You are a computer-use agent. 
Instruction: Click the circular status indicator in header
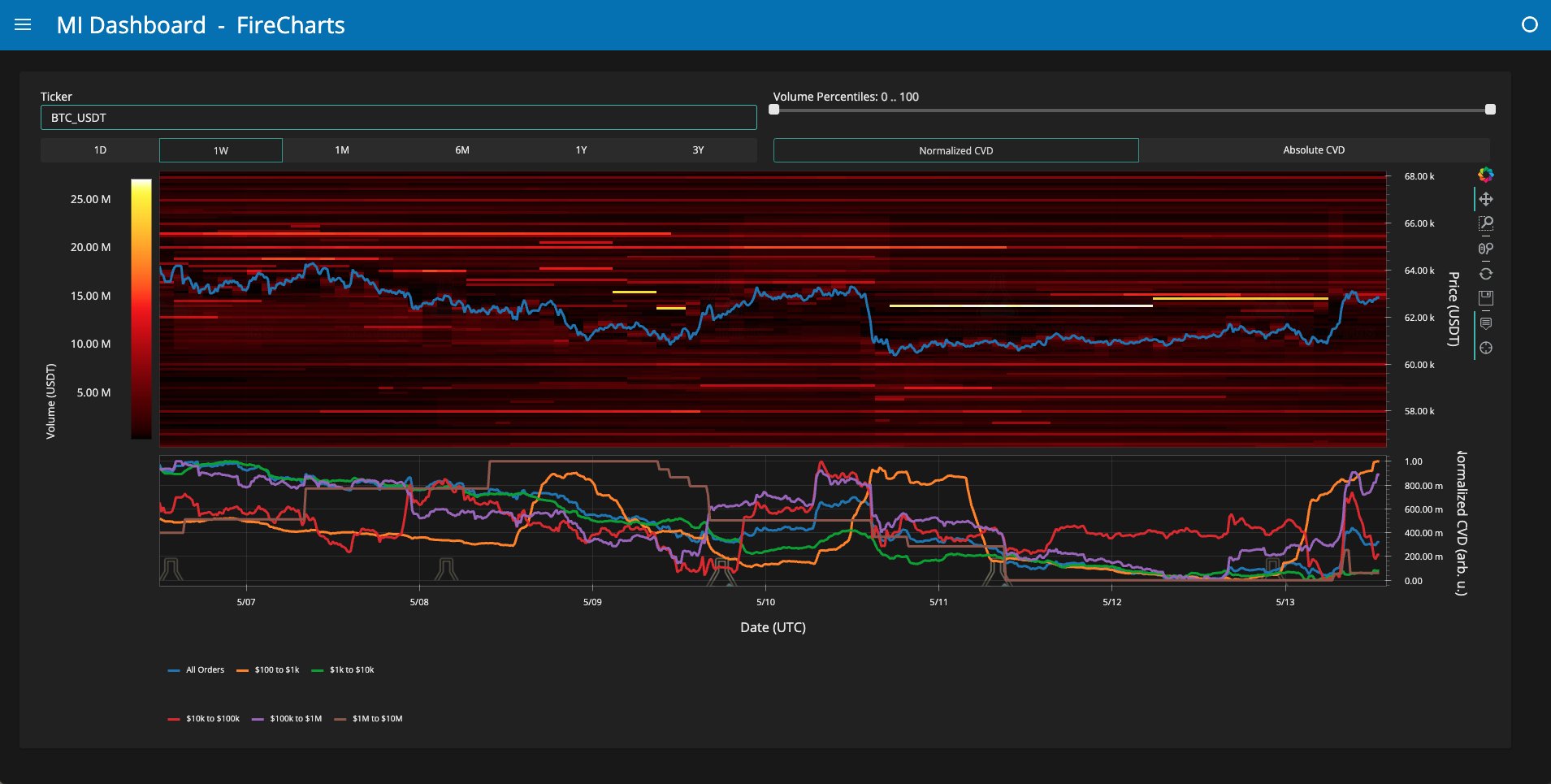[x=1529, y=24]
